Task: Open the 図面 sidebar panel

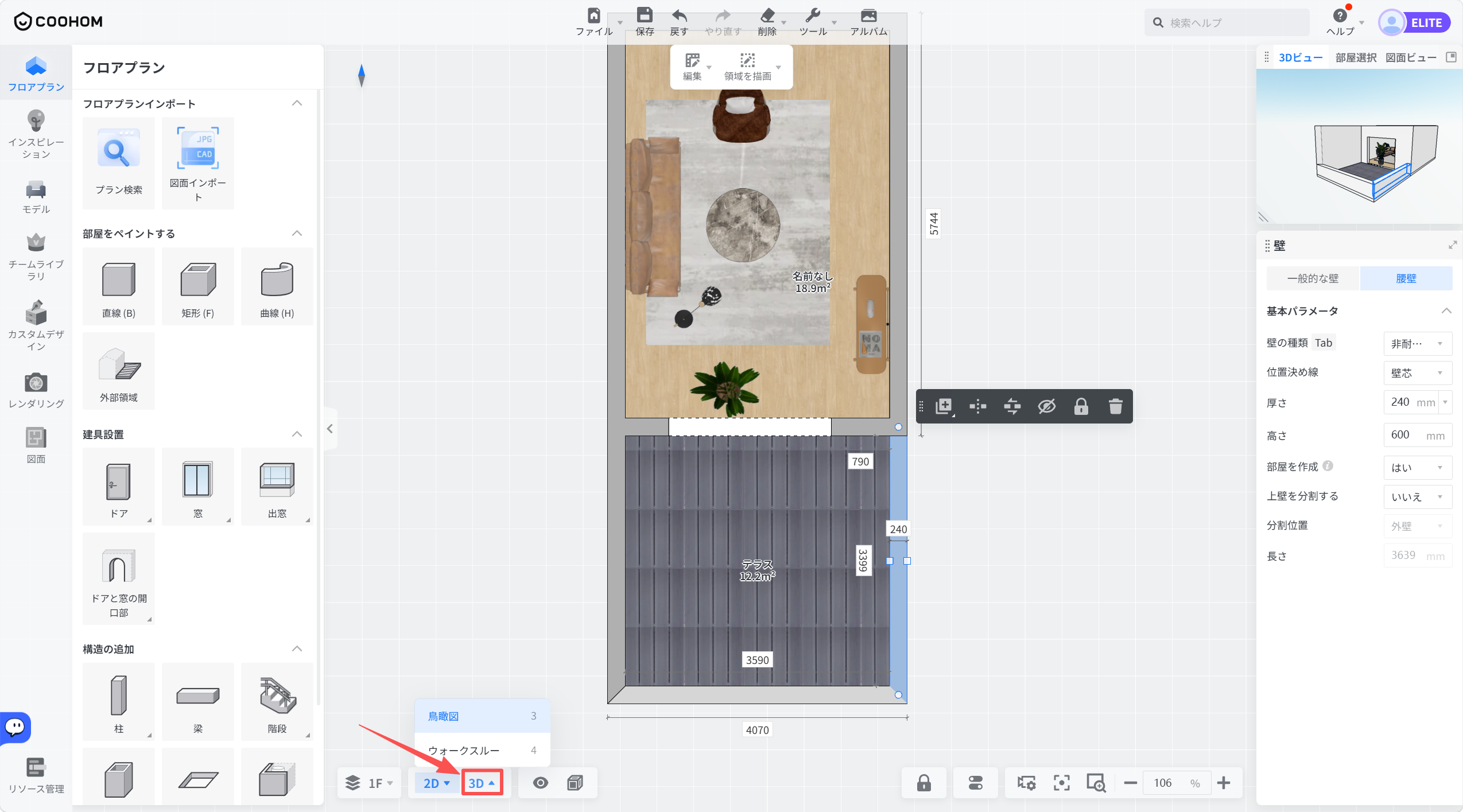Action: tap(36, 445)
